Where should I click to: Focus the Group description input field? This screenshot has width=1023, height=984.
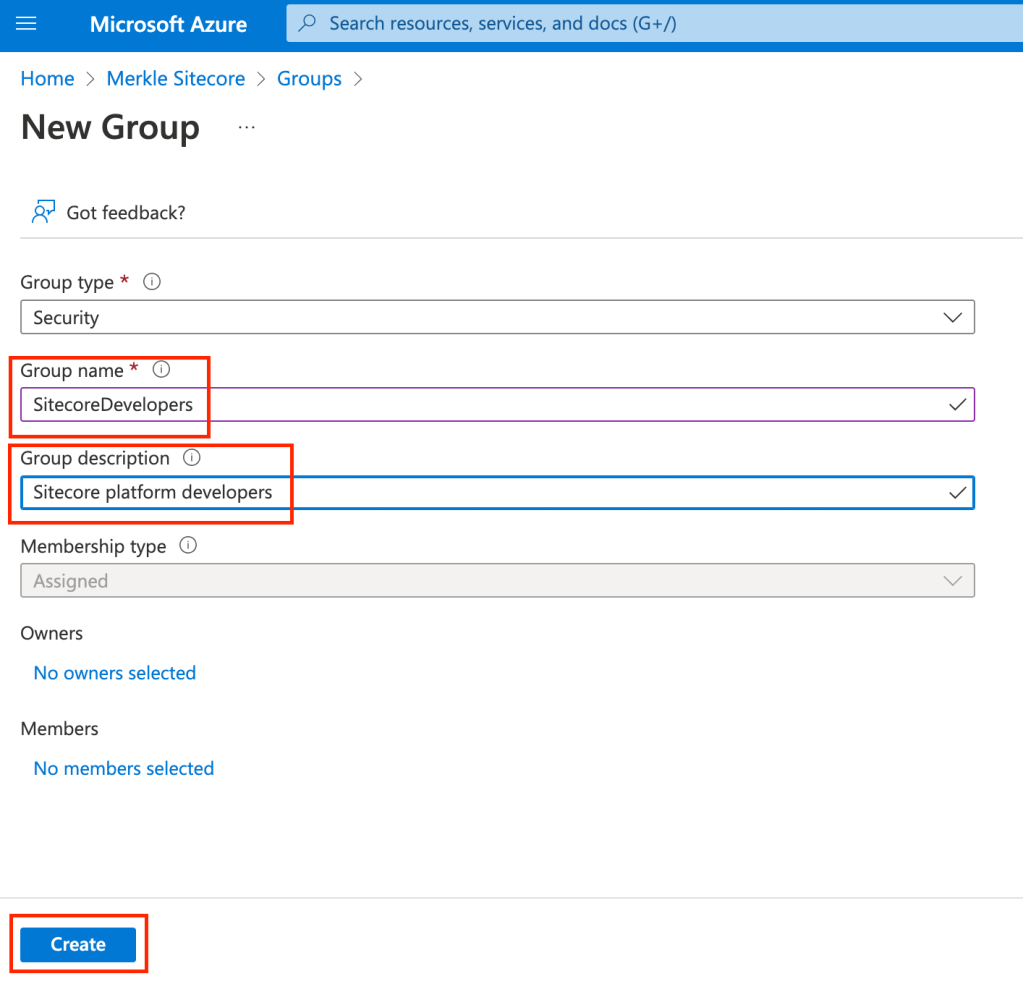tap(497, 493)
